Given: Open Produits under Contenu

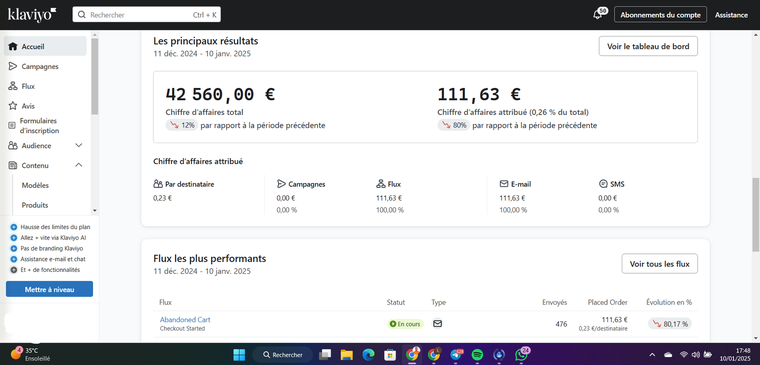Looking at the screenshot, I should pos(35,205).
